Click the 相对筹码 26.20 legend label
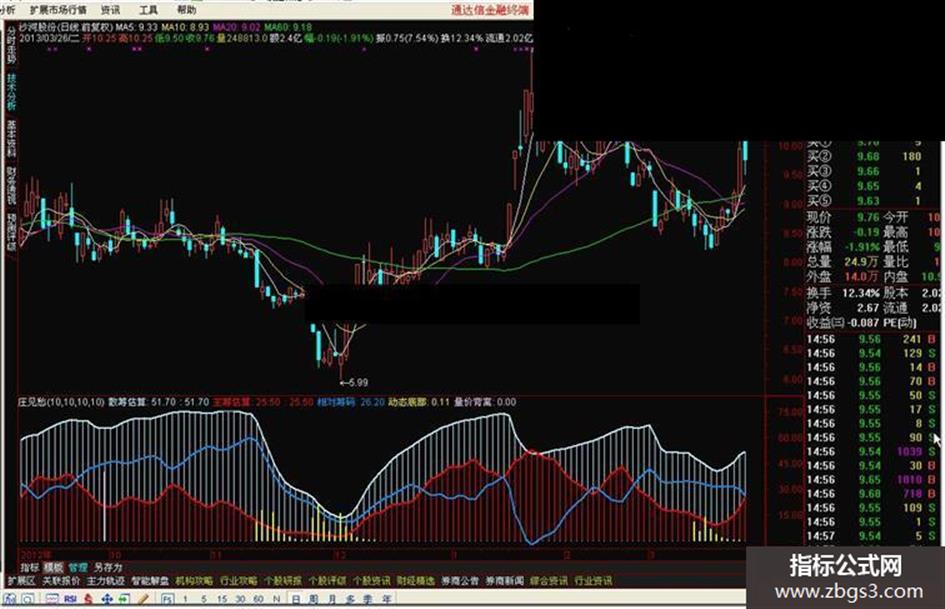The image size is (945, 609). point(351,402)
